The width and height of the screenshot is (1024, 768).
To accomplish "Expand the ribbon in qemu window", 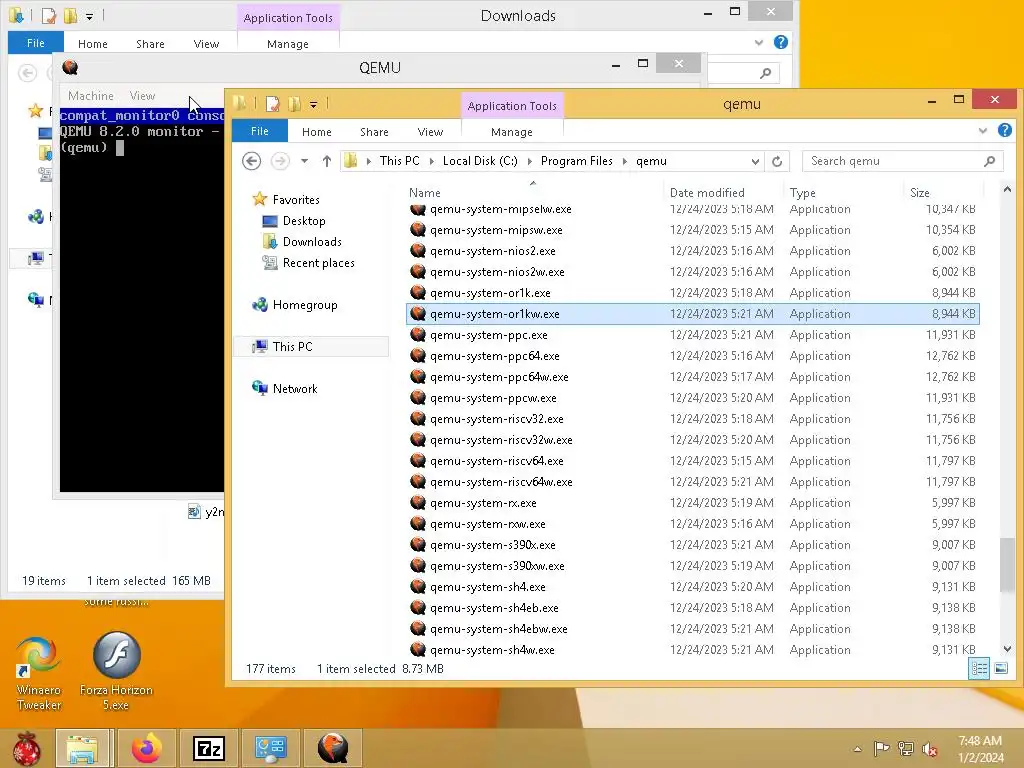I will pos(982,131).
